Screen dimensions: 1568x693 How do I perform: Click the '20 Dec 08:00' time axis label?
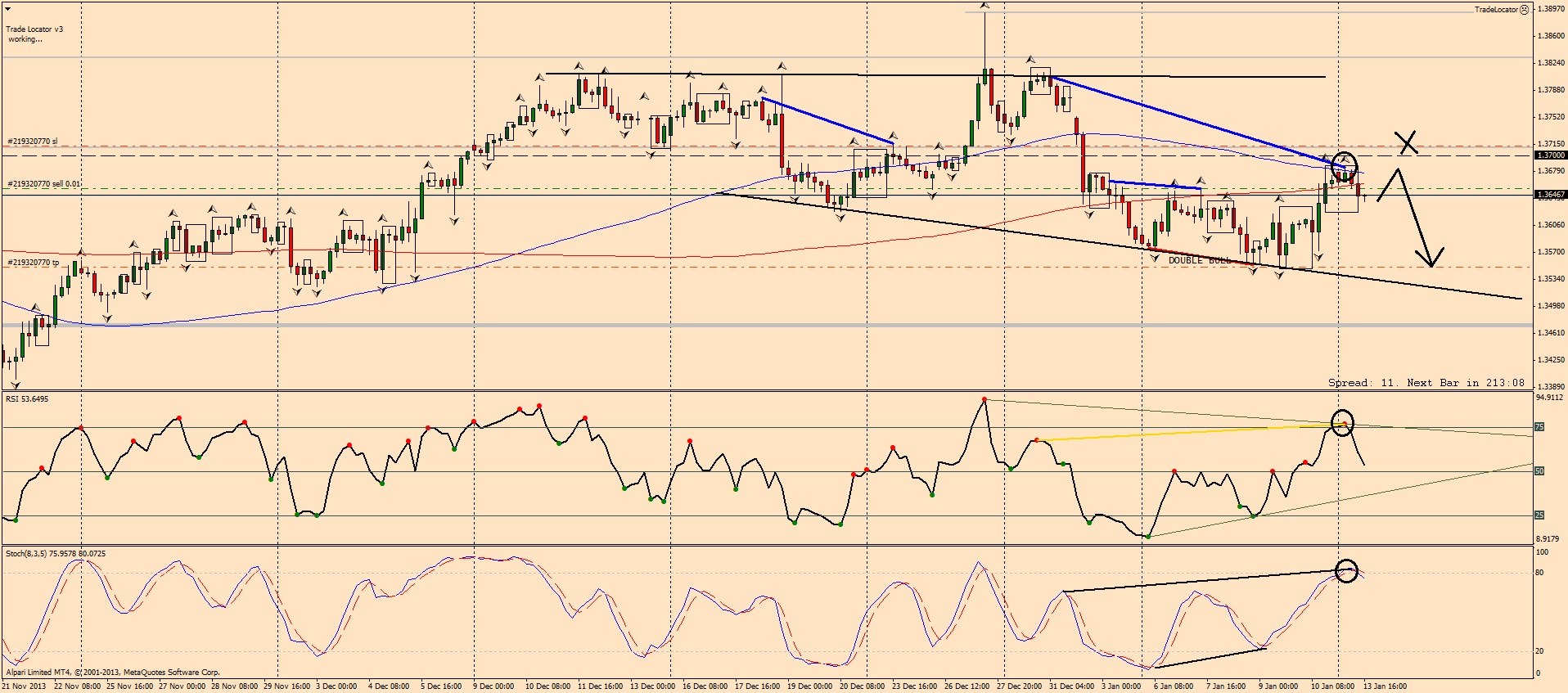pos(863,686)
